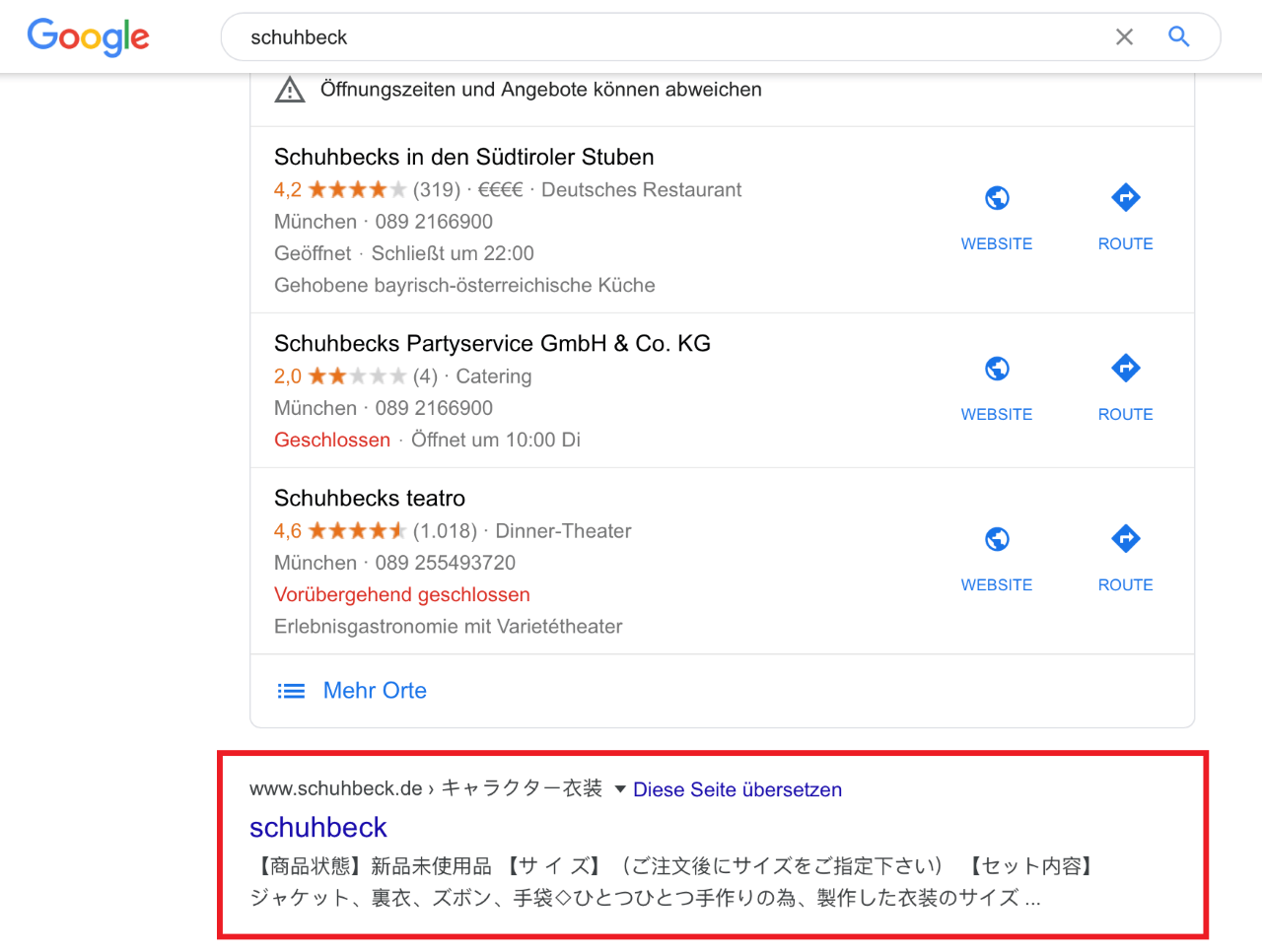Clear the search box with X
This screenshot has height=952, width=1262.
pos(1124,37)
